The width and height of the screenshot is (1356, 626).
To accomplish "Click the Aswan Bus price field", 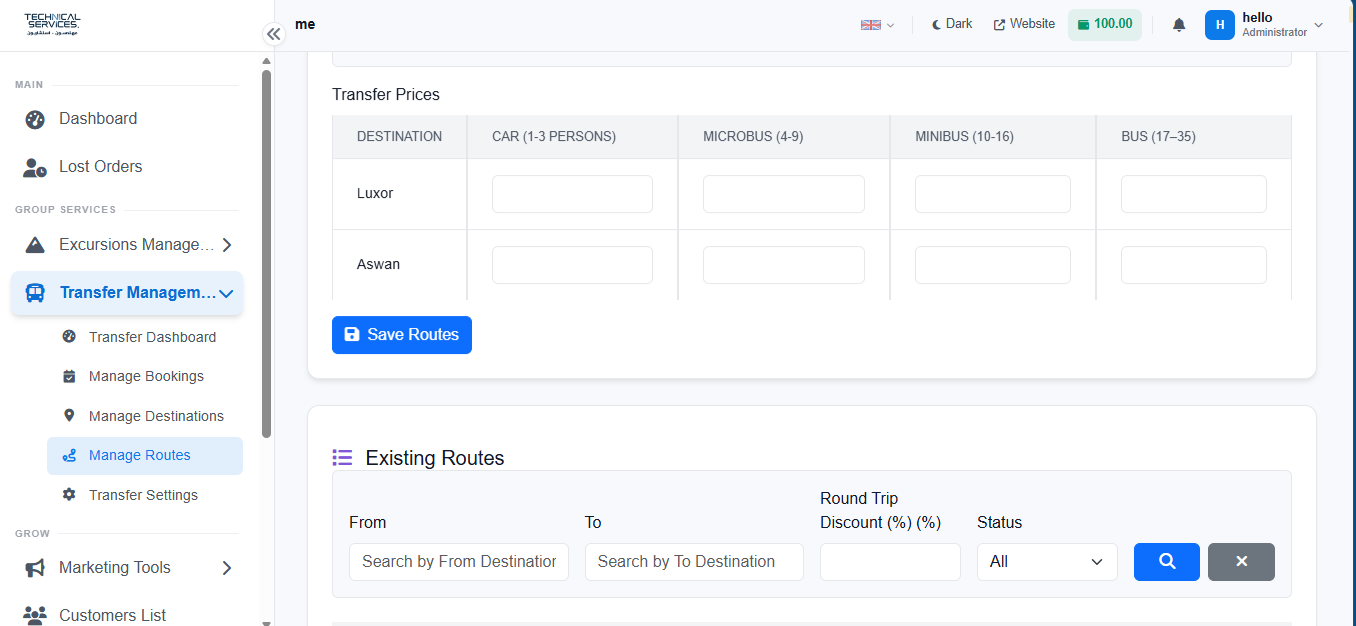I will tap(1194, 265).
